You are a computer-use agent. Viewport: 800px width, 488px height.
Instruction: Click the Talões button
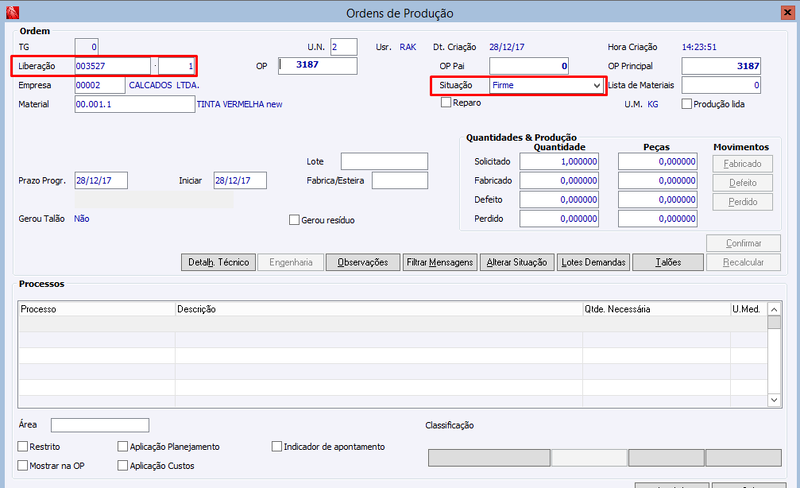point(668,262)
